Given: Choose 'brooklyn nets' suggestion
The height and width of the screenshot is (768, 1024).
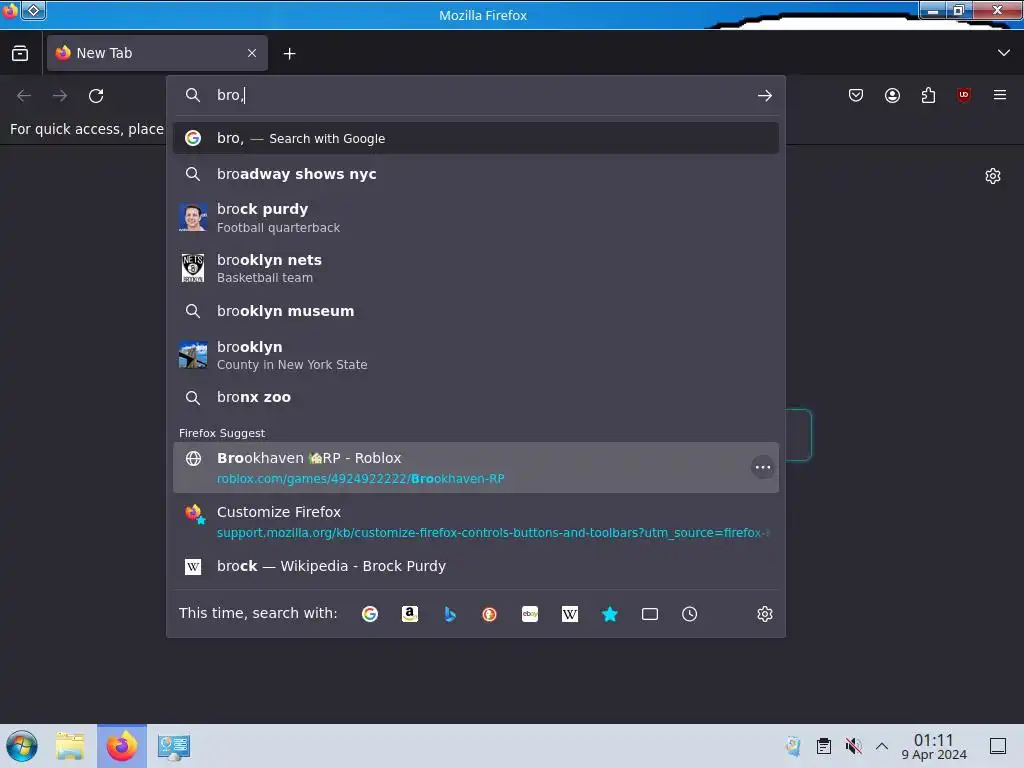Looking at the screenshot, I should pyautogui.click(x=475, y=268).
